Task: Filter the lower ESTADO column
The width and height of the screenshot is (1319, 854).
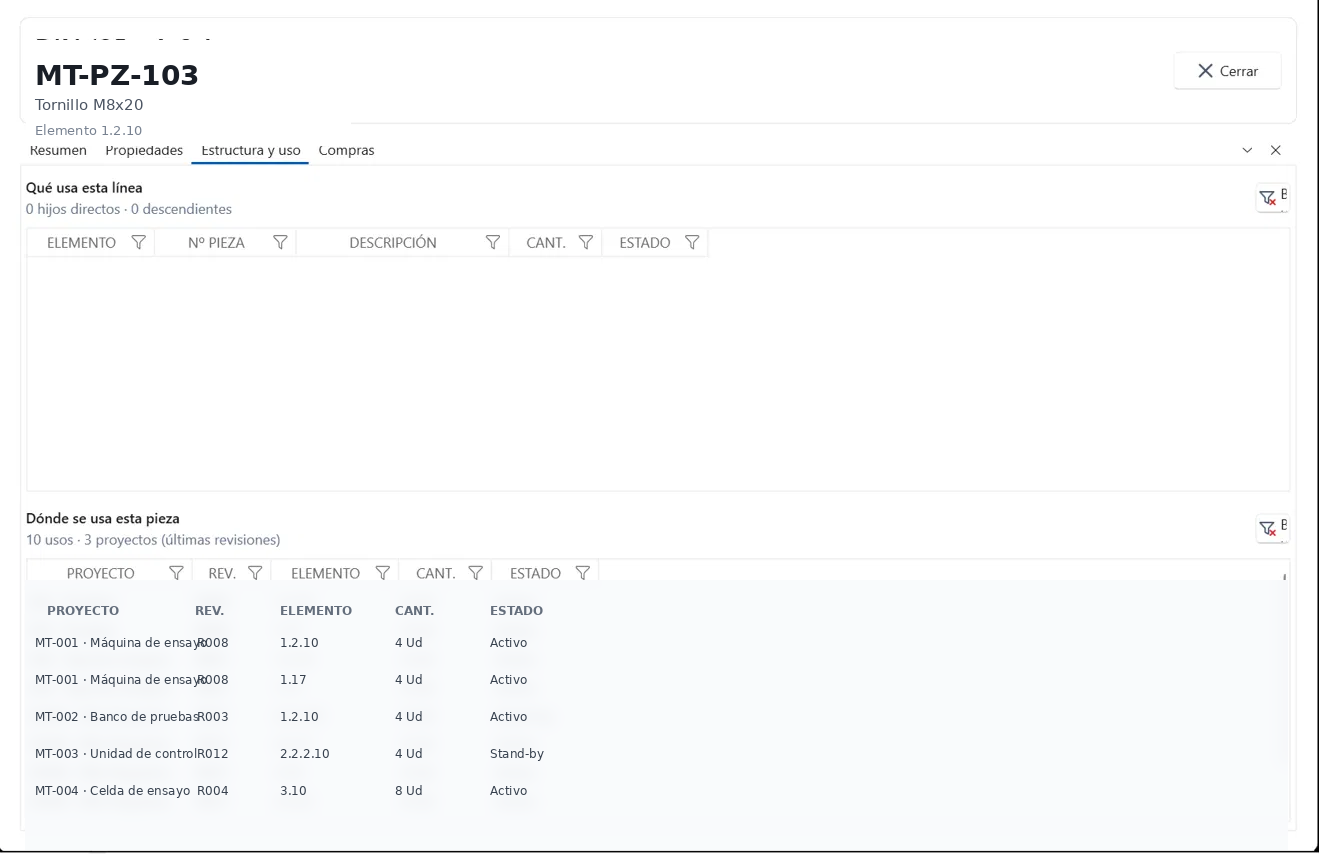Action: click(x=582, y=574)
